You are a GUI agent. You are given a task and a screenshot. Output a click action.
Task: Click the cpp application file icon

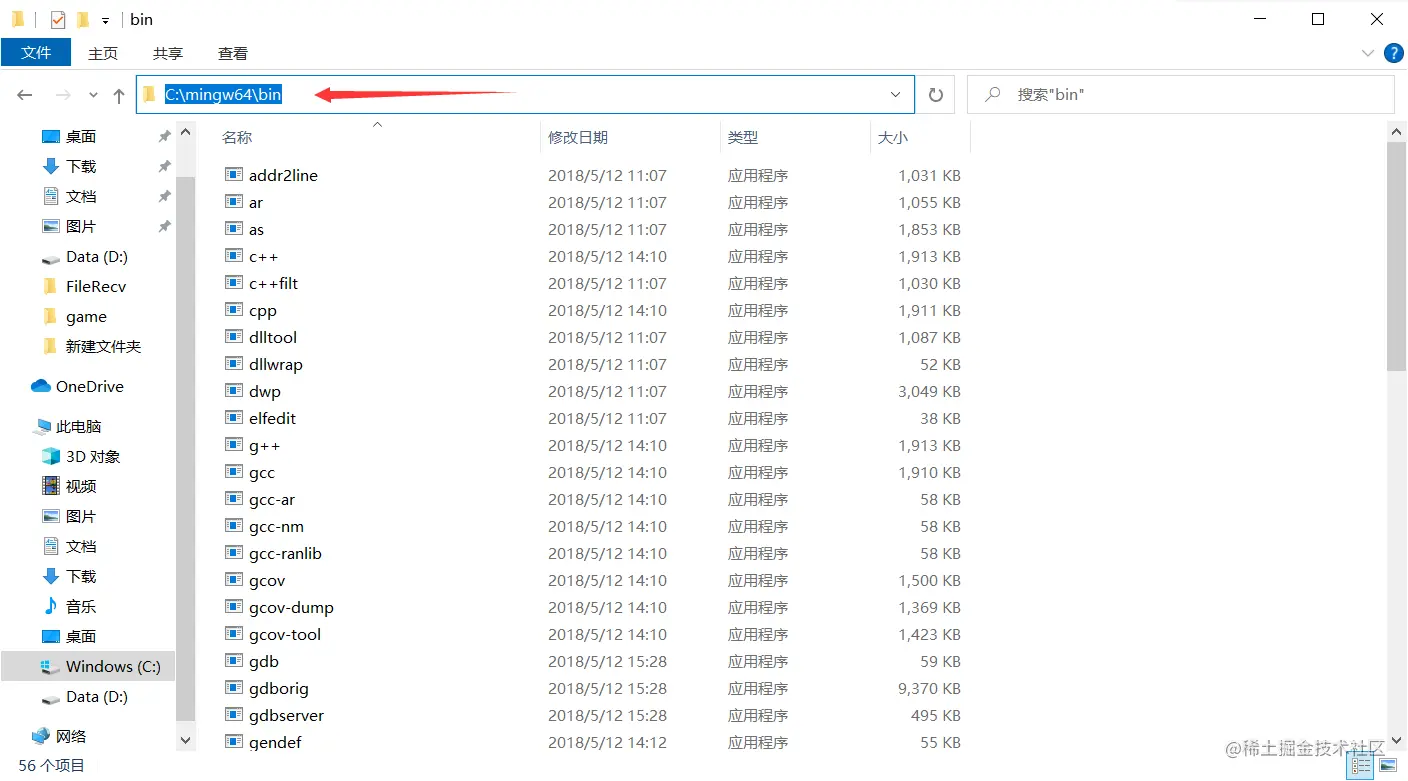[234, 310]
